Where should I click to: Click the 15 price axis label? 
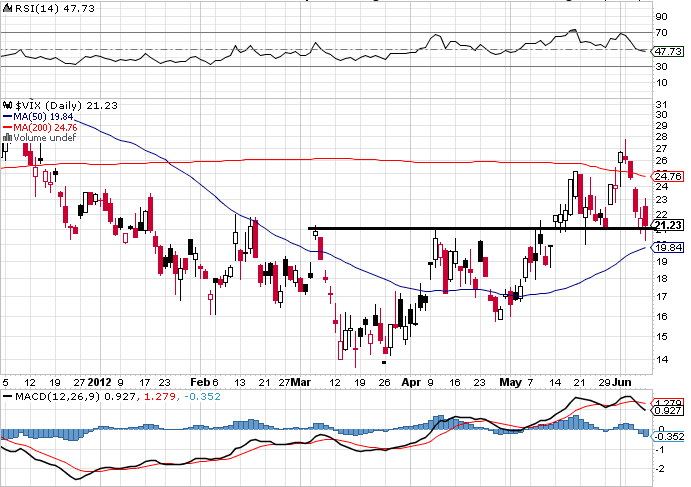661,337
